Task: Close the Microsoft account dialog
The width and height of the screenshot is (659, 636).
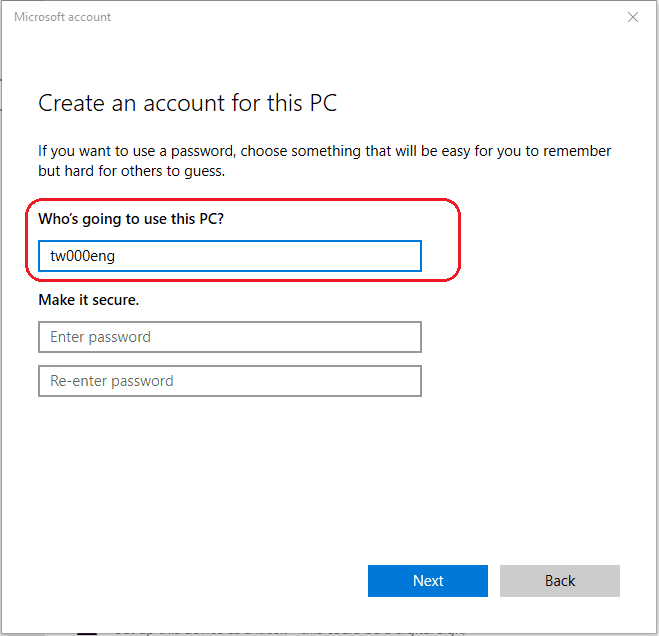Action: click(632, 17)
